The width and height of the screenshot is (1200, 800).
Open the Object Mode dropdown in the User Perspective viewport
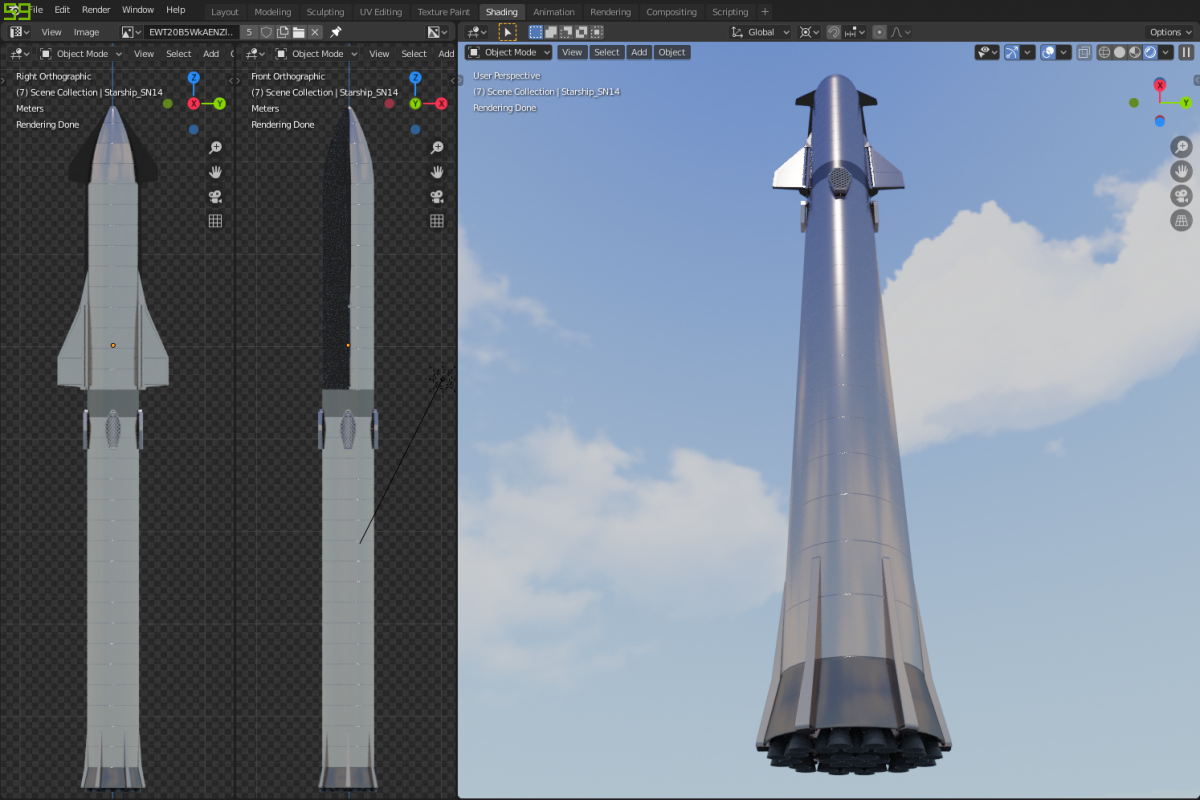(509, 52)
